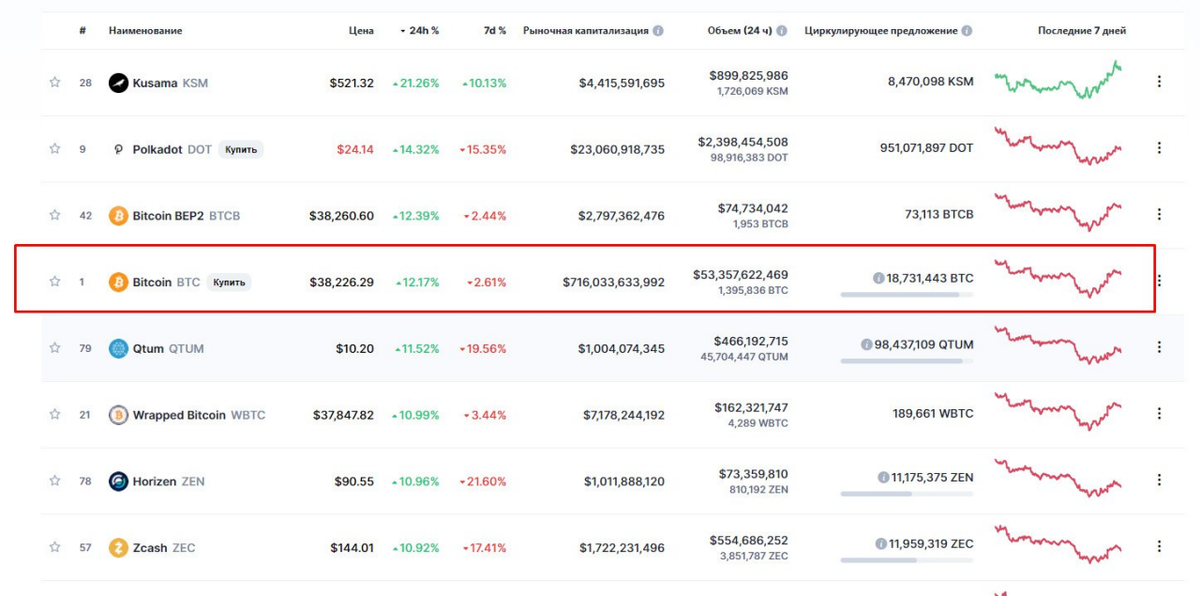Open the three-dot menu for Kusama
Image resolution: width=1200 pixels, height=596 pixels.
click(x=1159, y=82)
